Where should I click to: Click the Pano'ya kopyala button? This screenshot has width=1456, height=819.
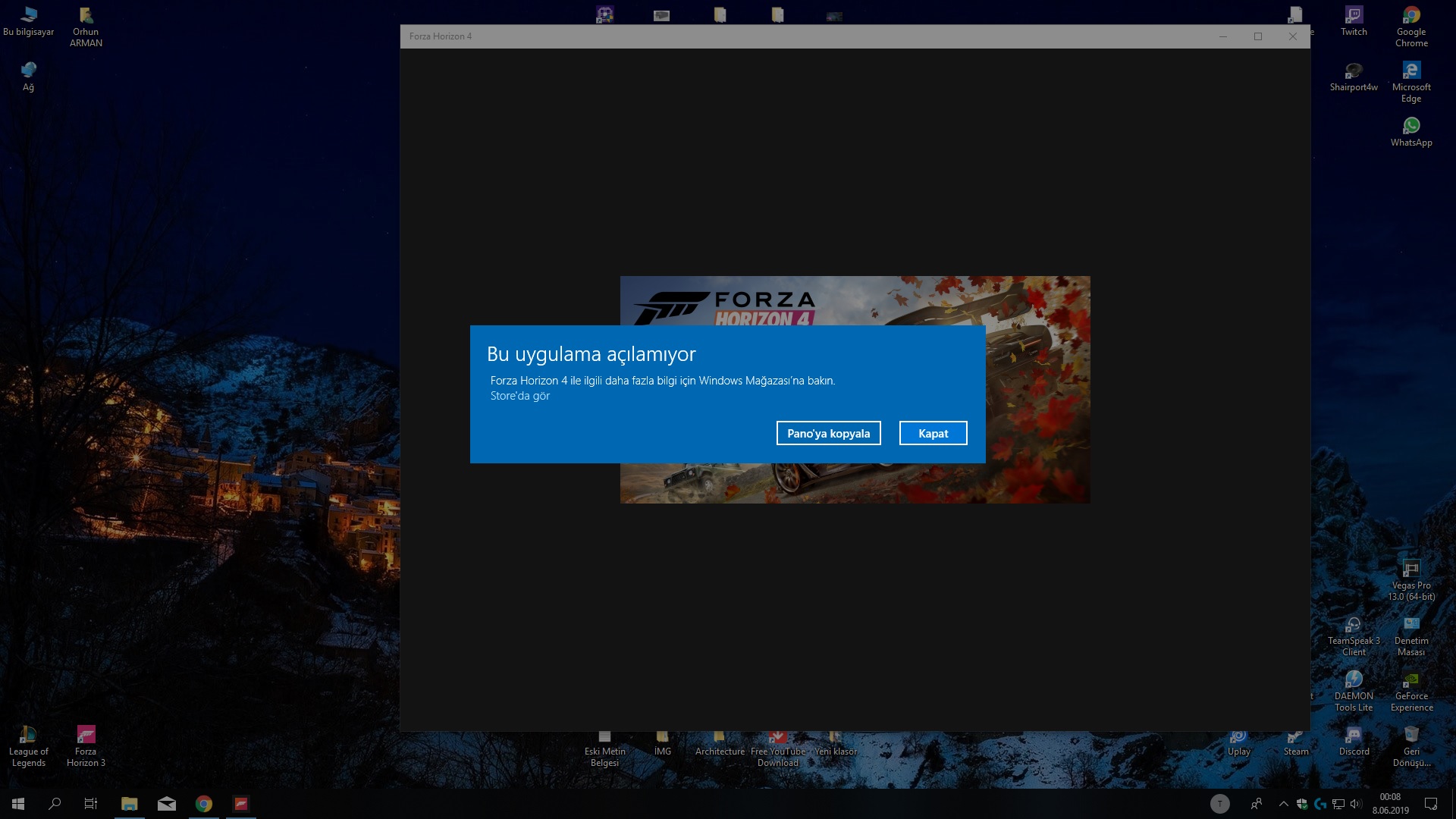coord(828,433)
